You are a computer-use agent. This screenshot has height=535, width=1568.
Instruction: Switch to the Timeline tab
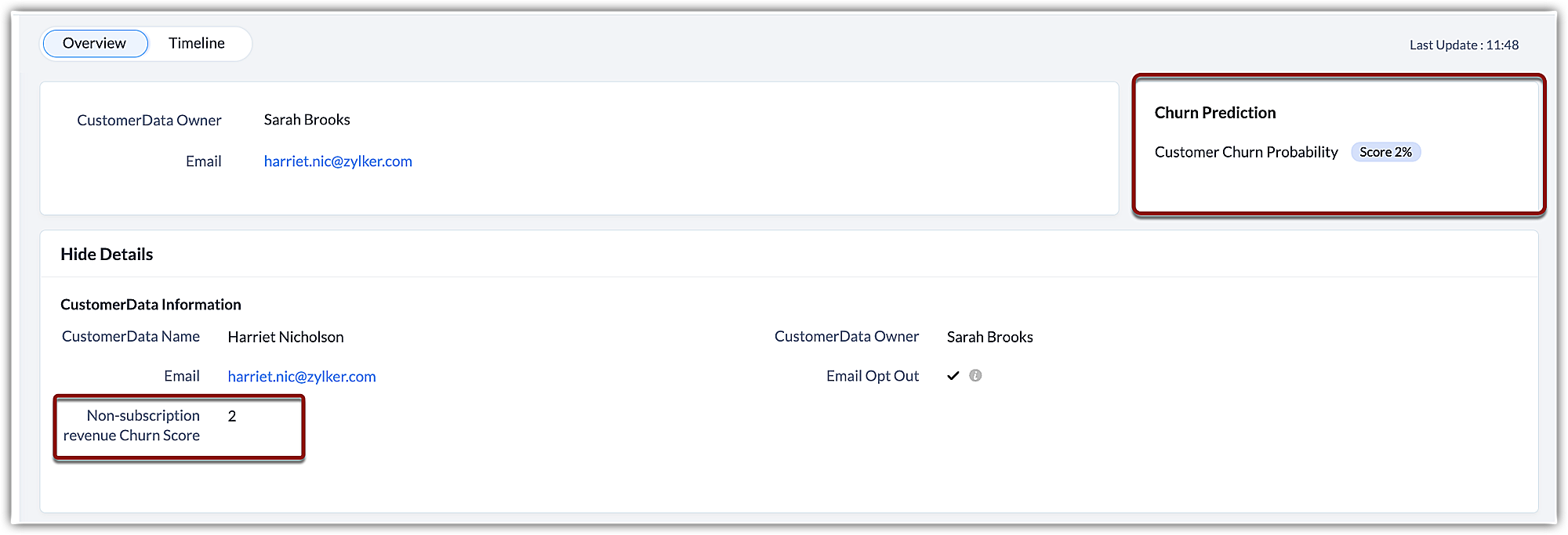pos(197,44)
